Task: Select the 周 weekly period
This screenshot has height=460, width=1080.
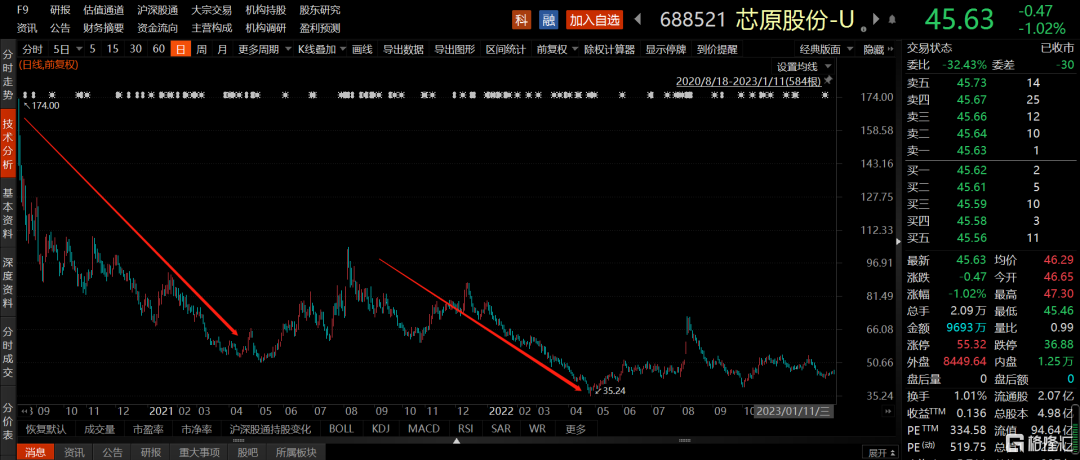Action: 201,50
